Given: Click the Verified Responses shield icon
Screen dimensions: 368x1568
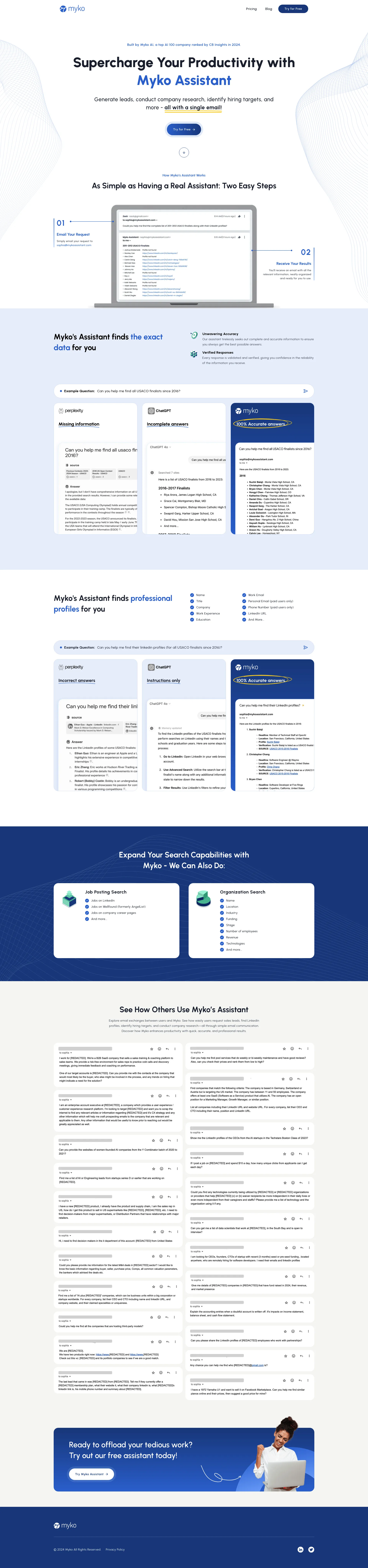Looking at the screenshot, I should click(196, 358).
